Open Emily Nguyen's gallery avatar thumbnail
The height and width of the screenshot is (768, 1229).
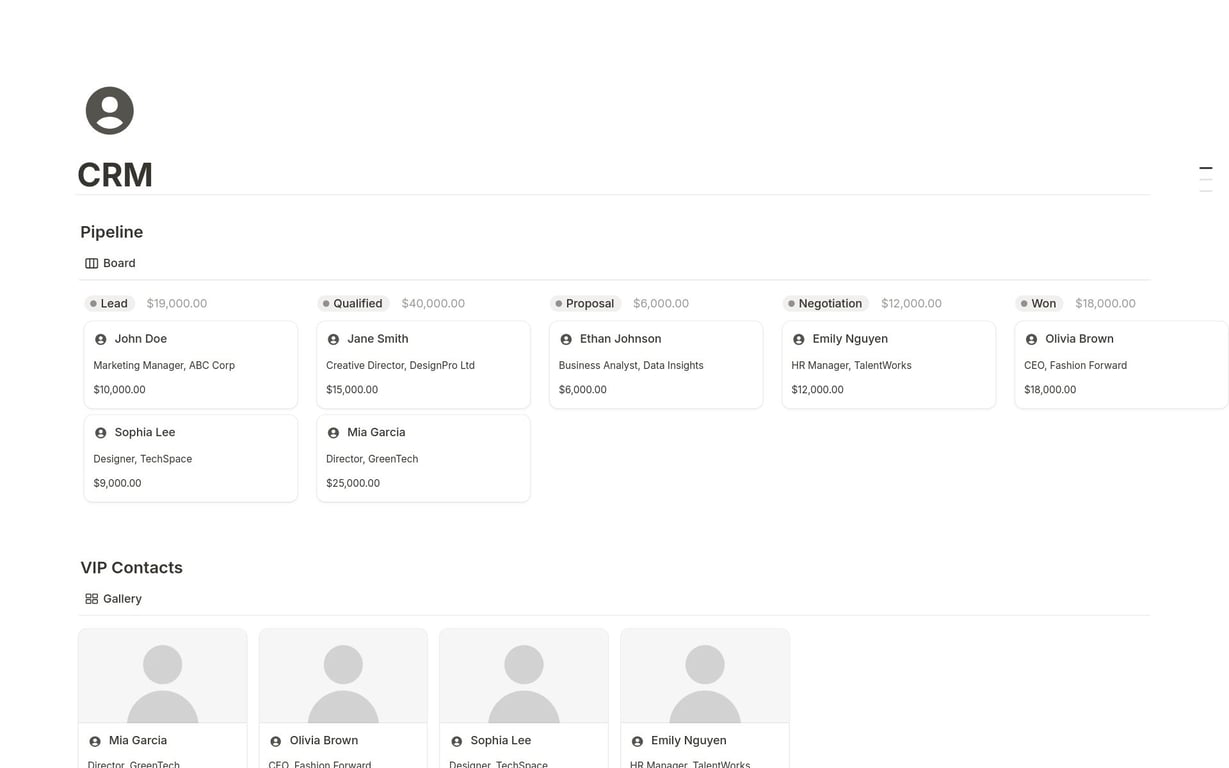pyautogui.click(x=705, y=676)
